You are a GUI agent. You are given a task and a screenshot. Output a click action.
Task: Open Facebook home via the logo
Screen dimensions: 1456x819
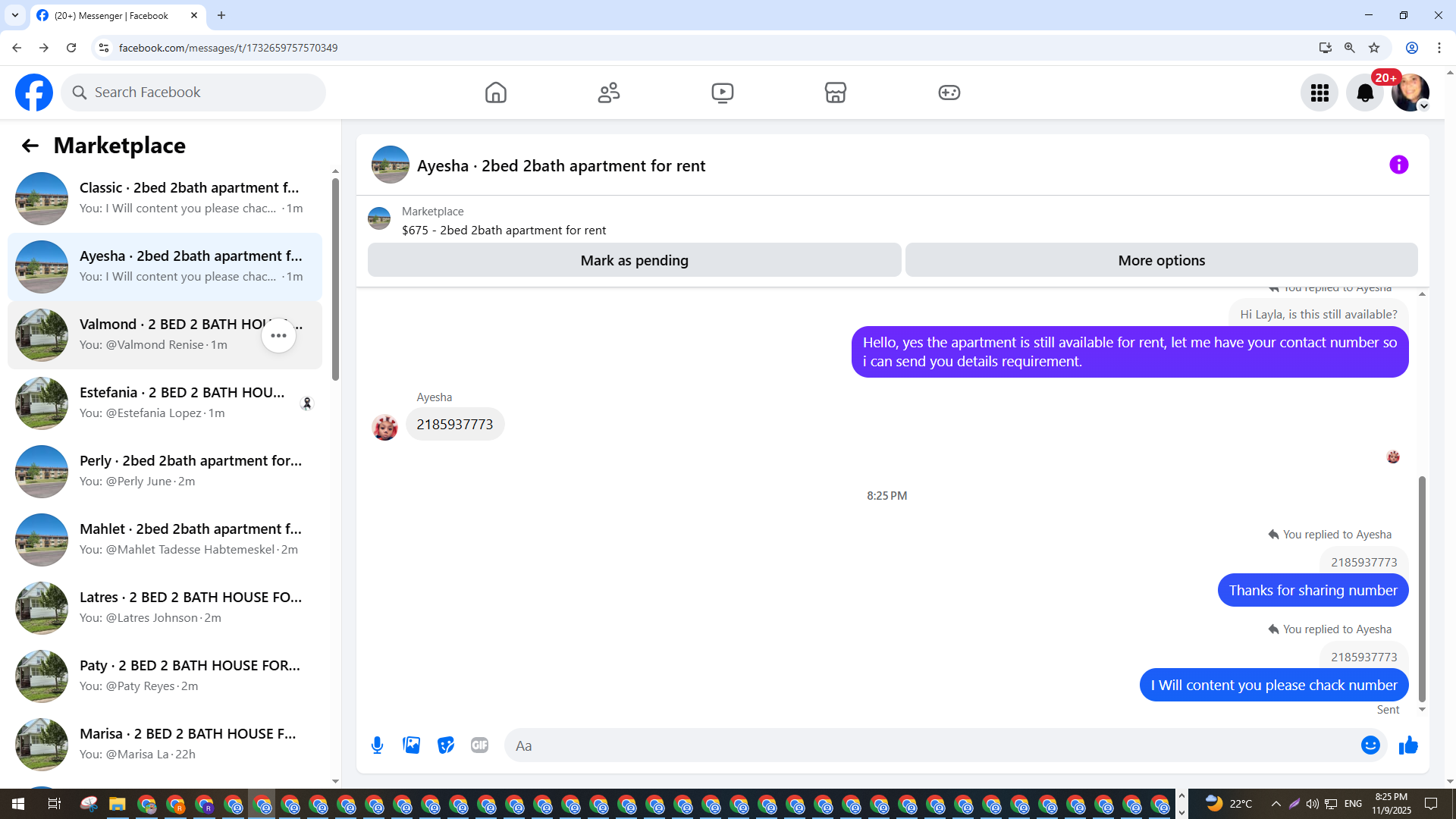coord(34,93)
